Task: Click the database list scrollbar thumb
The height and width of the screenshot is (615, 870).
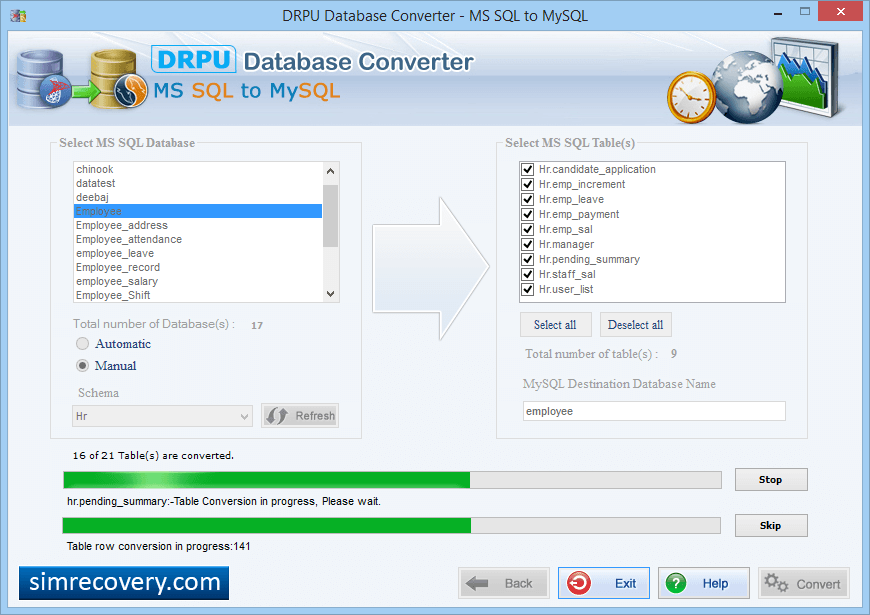Action: (331, 216)
